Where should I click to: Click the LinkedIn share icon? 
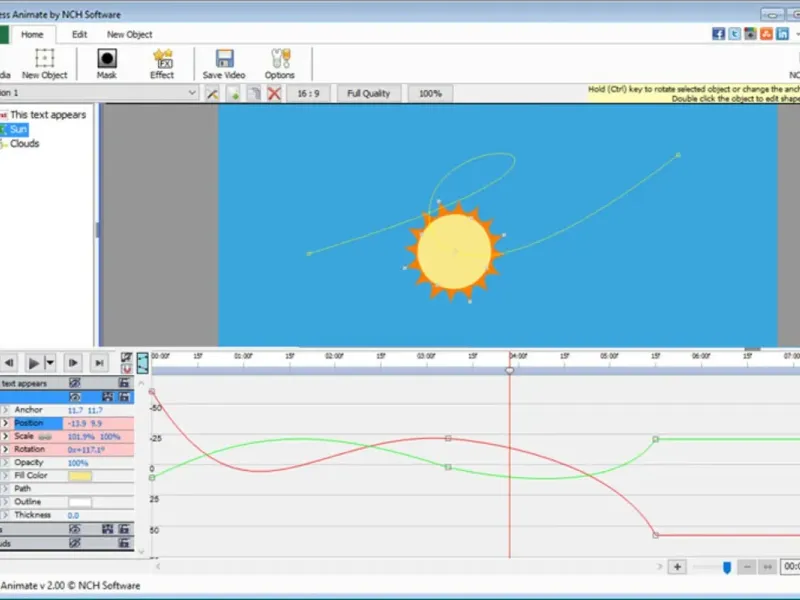783,33
